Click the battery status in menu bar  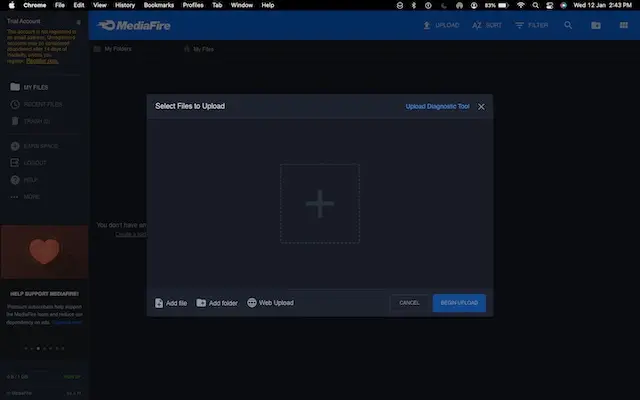pyautogui.click(x=497, y=5)
